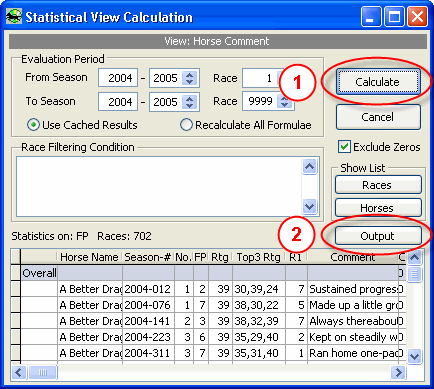
Task: Click the vertical scrollbar thumb in results
Action: click(414, 274)
